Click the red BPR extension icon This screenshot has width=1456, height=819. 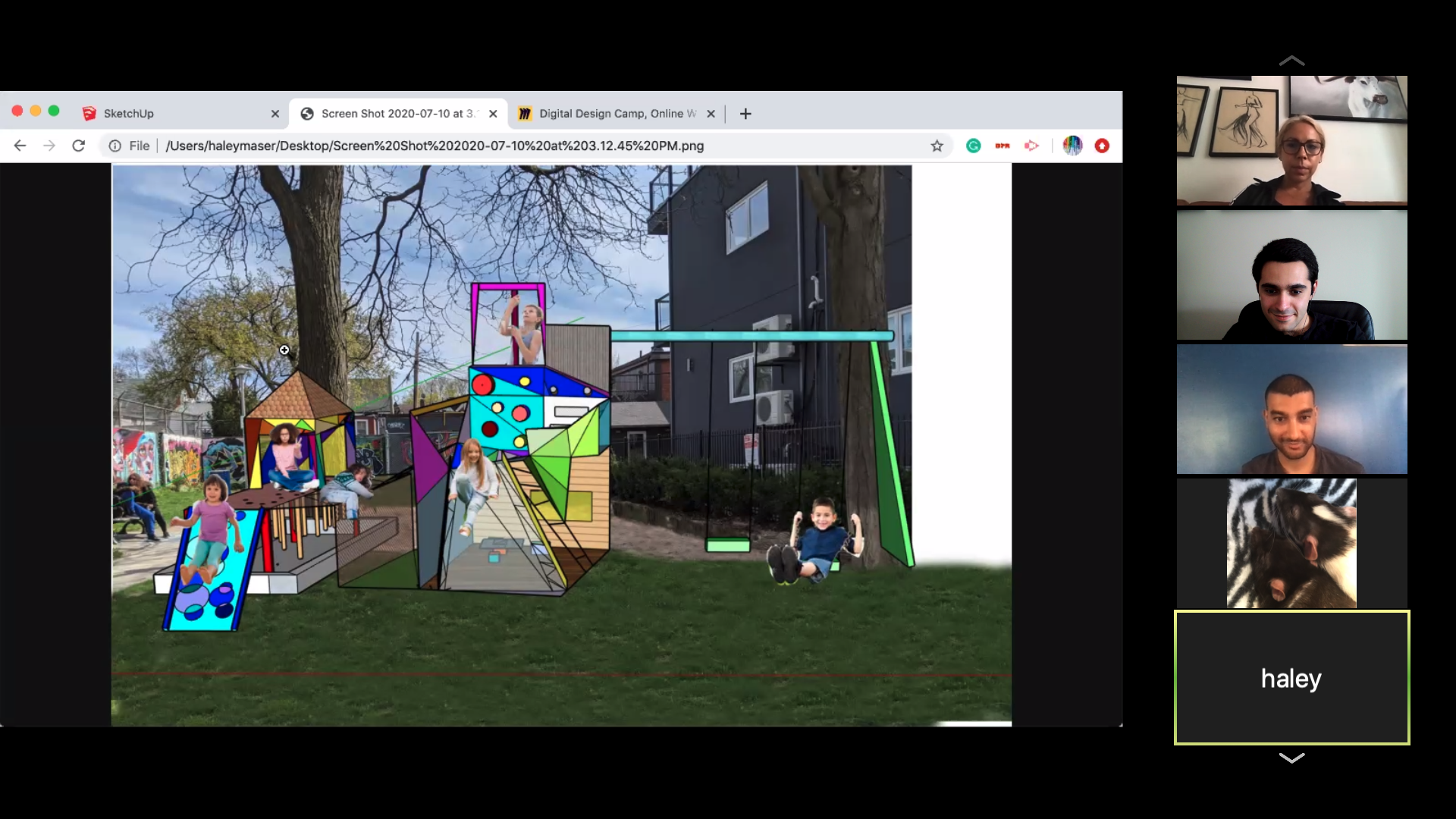click(1003, 146)
